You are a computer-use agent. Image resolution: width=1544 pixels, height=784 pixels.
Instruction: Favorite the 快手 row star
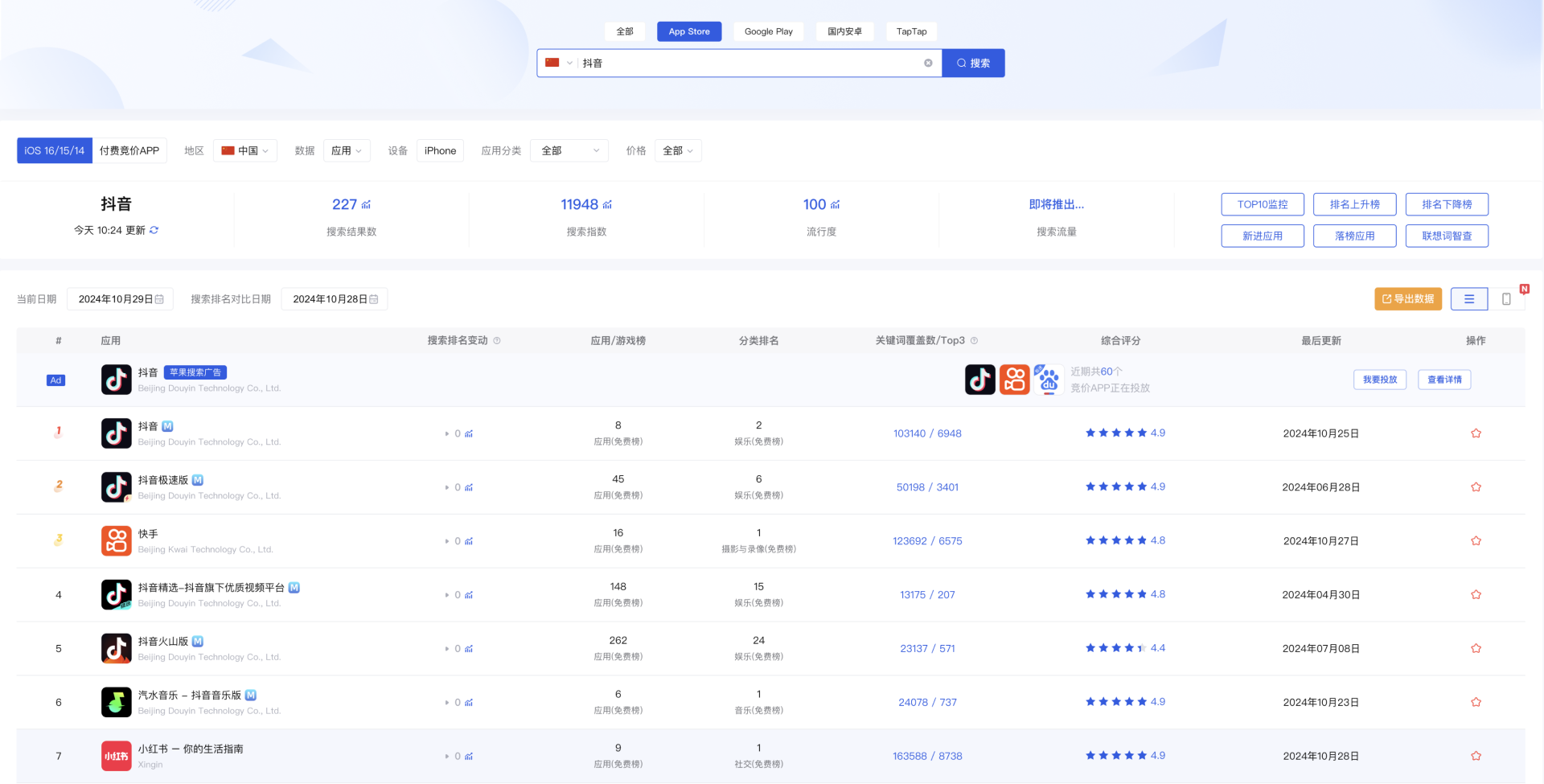point(1476,541)
